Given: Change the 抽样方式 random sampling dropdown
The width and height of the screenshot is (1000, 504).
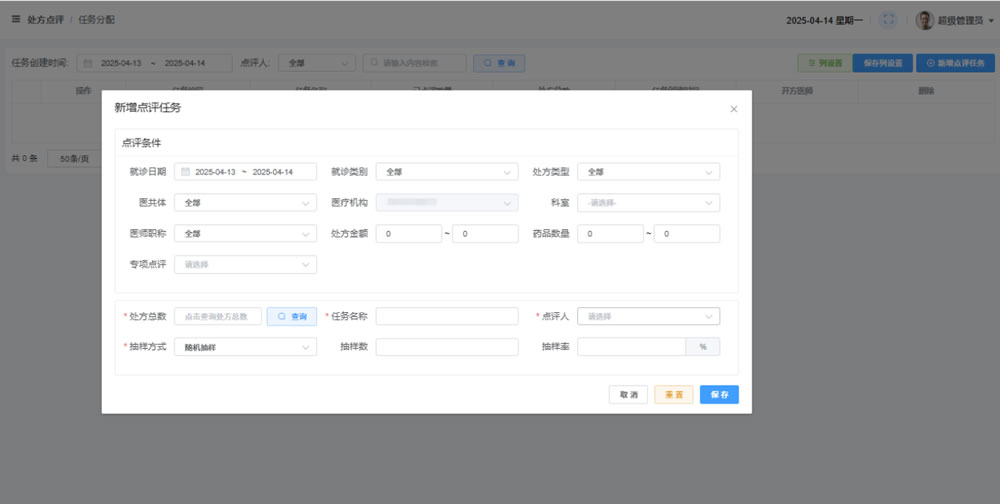Looking at the screenshot, I should coord(246,347).
